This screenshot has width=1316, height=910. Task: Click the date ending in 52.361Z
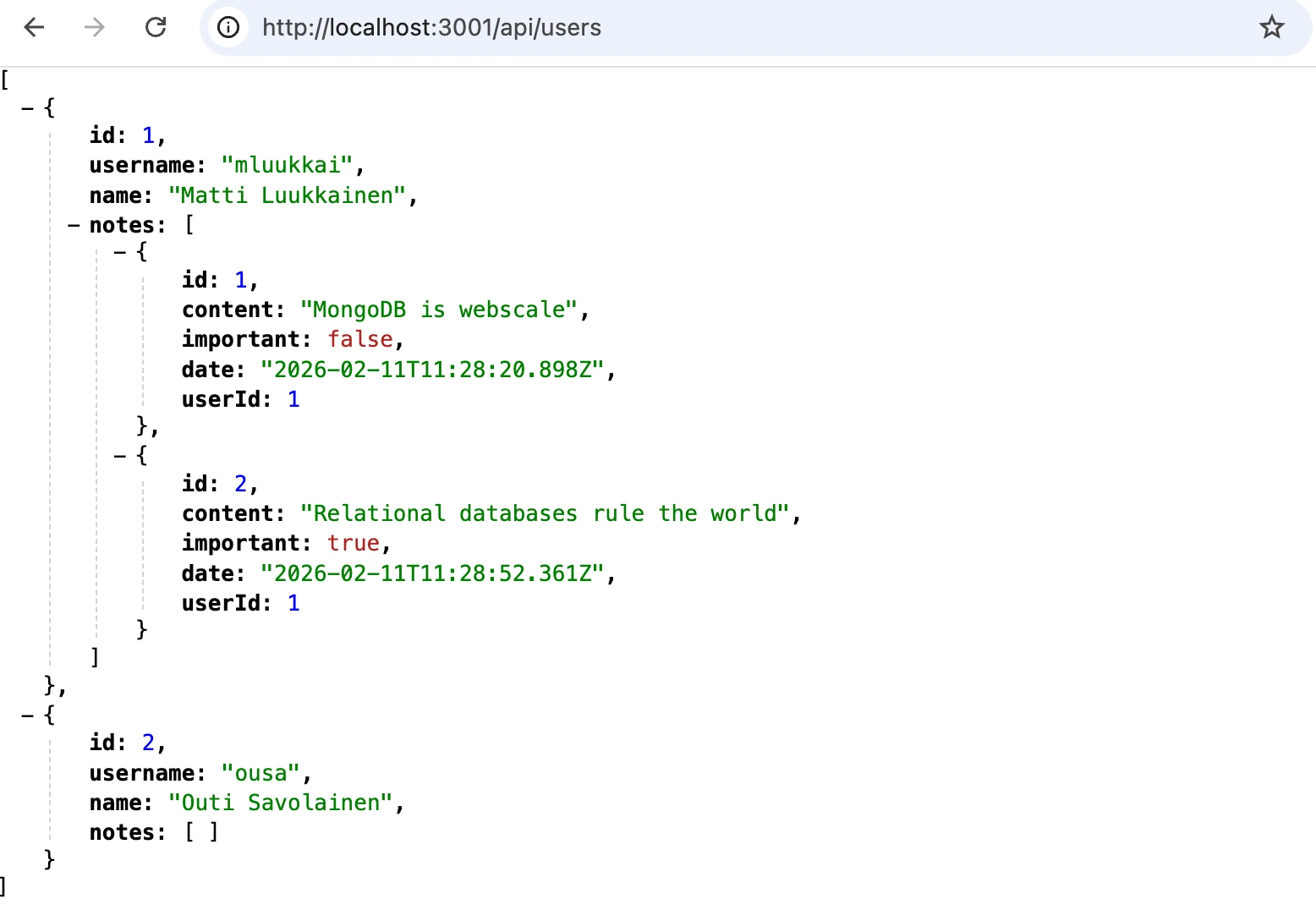click(432, 573)
